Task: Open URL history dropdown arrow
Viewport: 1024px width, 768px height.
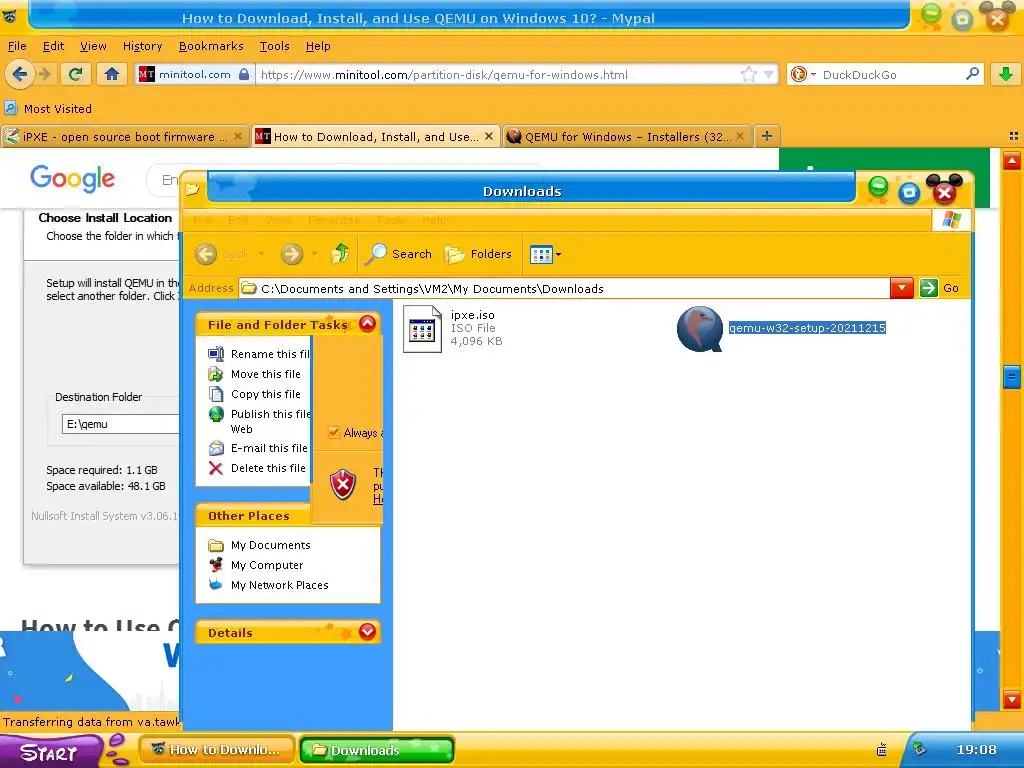Action: pos(769,74)
